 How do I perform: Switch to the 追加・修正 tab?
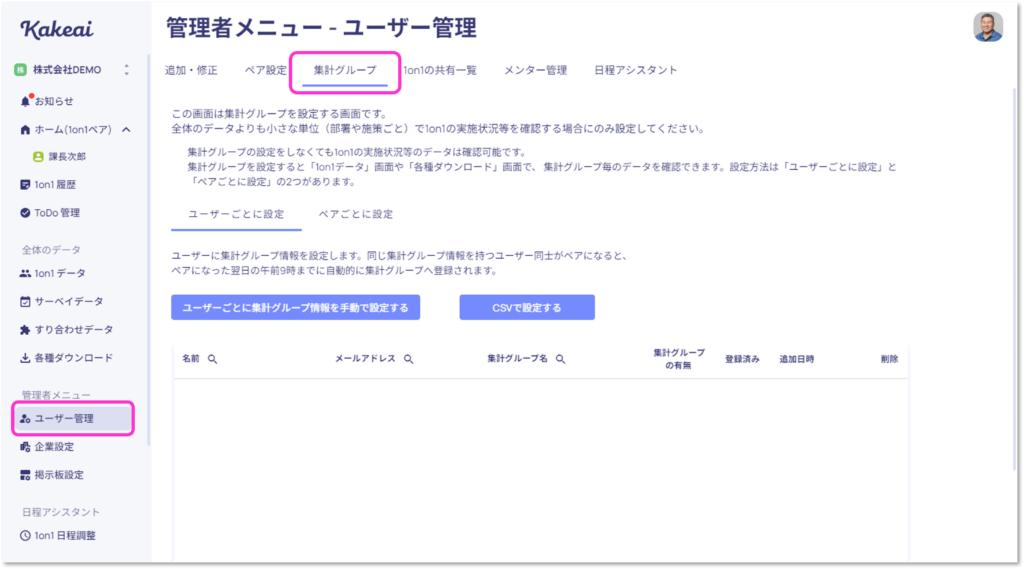(191, 71)
